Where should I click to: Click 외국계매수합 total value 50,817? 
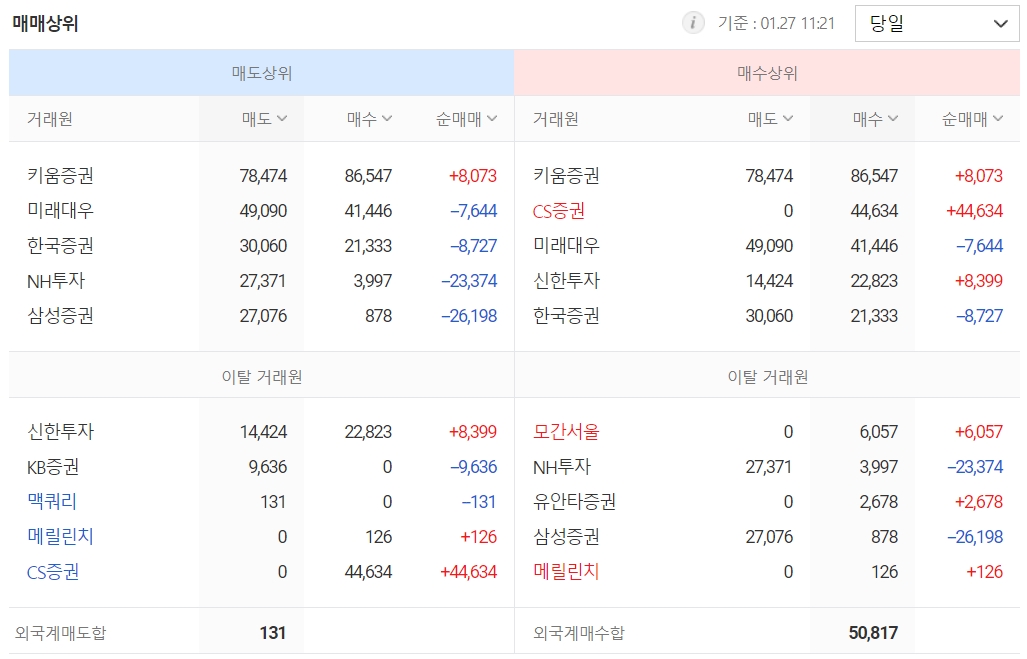[x=873, y=633]
